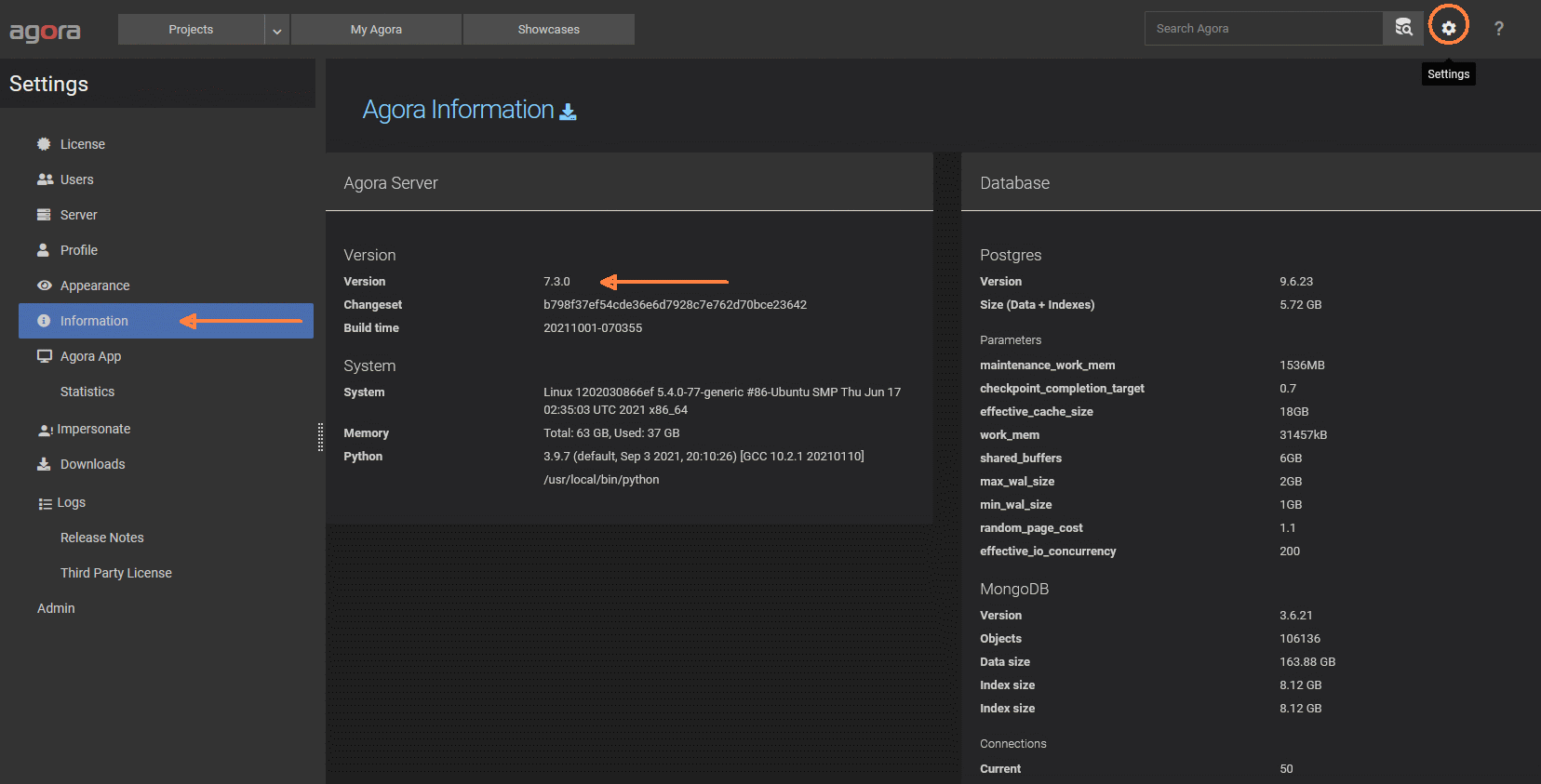This screenshot has height=784, width=1541.
Task: Click the Agora App monitor icon
Action: pyautogui.click(x=45, y=356)
